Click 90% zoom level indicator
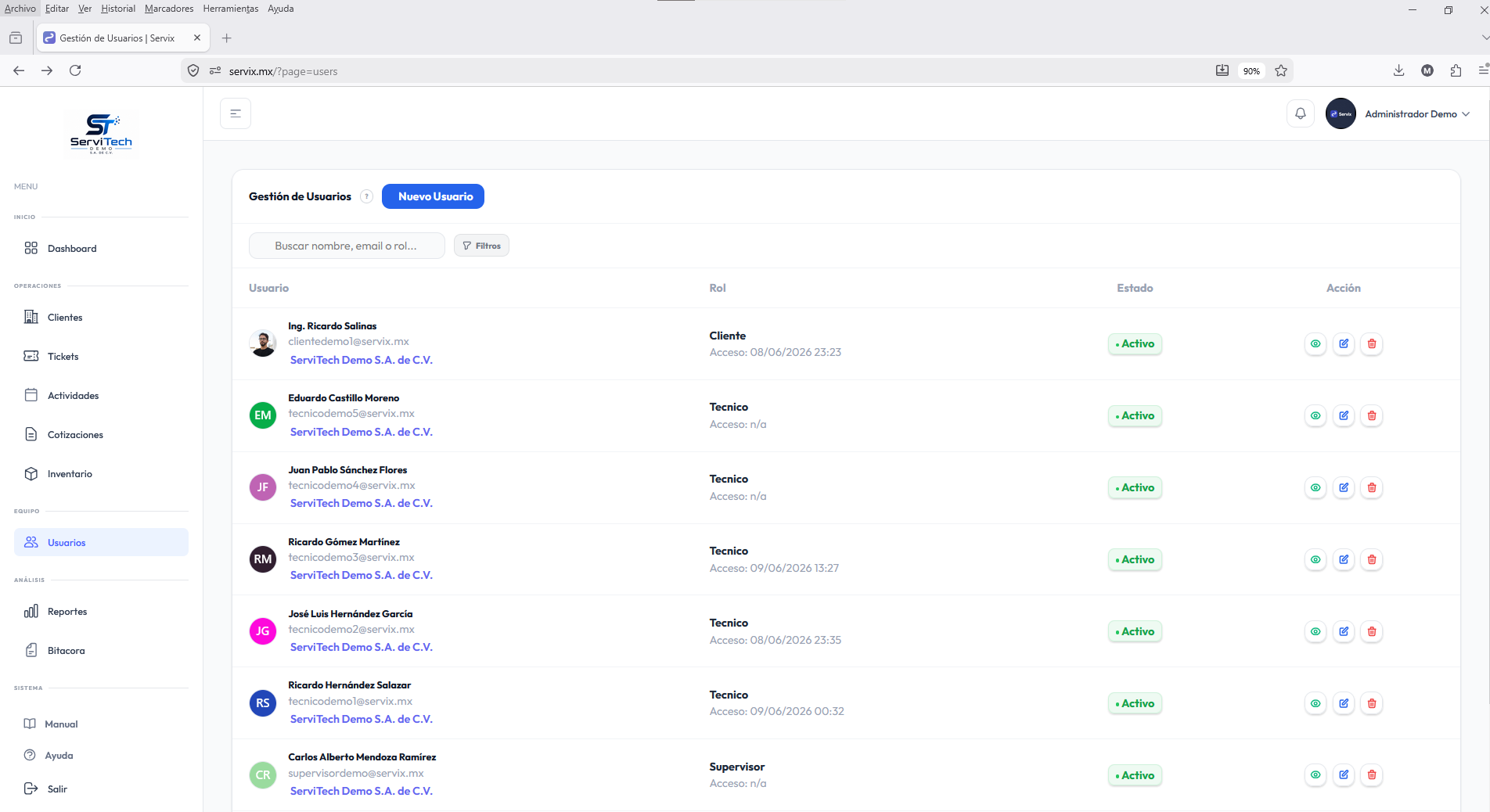The image size is (1490, 812). click(1251, 71)
